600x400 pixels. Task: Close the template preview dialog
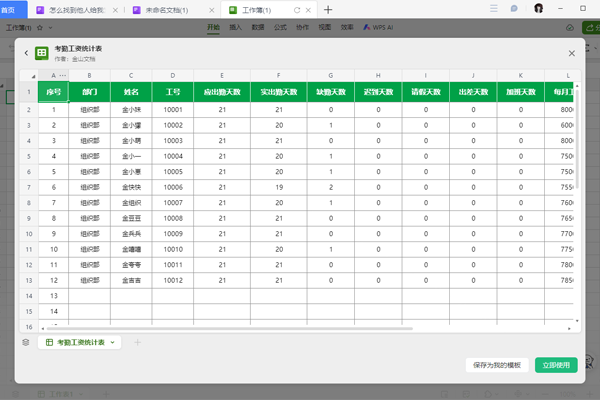pos(572,53)
